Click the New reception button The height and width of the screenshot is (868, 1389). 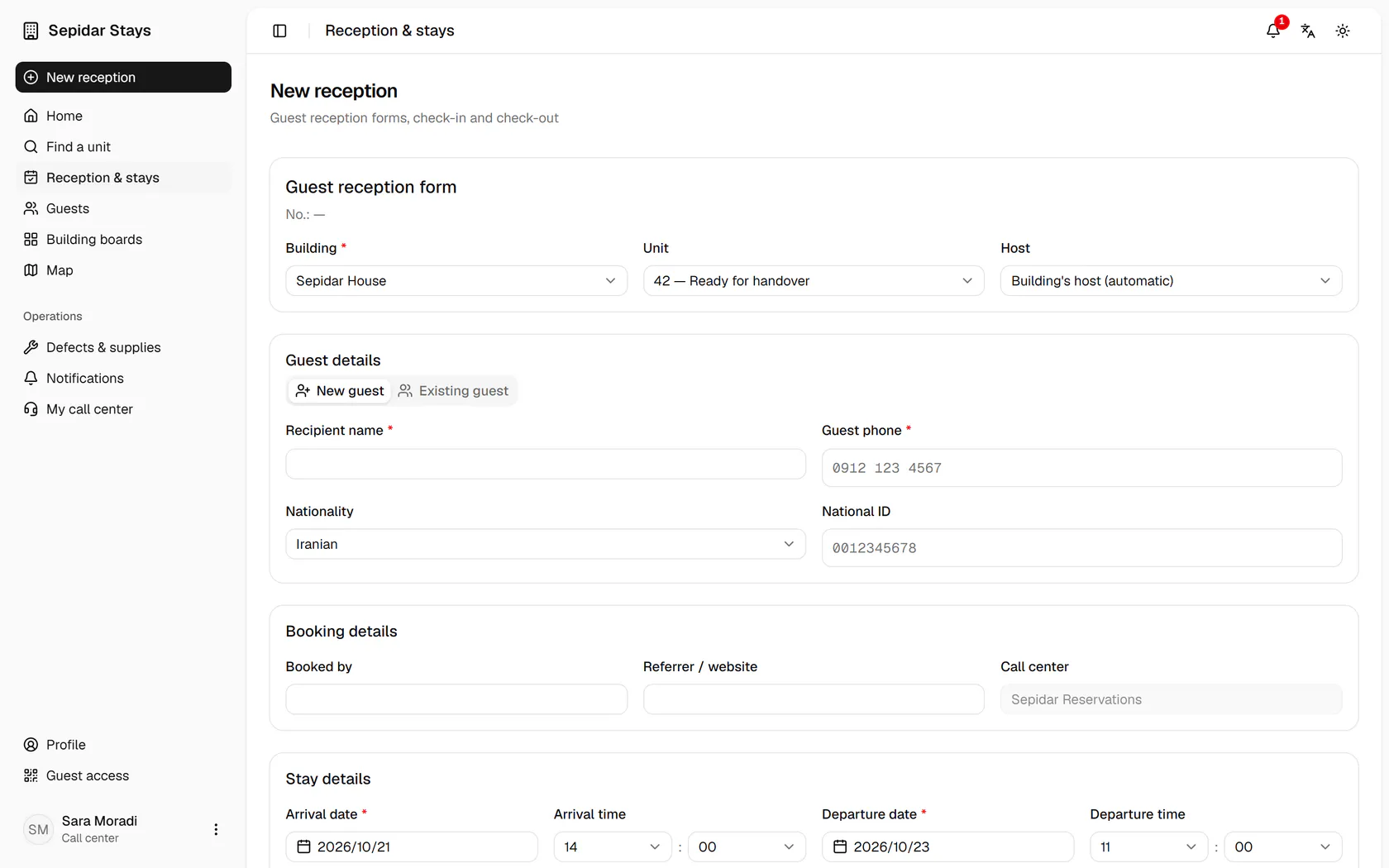tap(123, 77)
